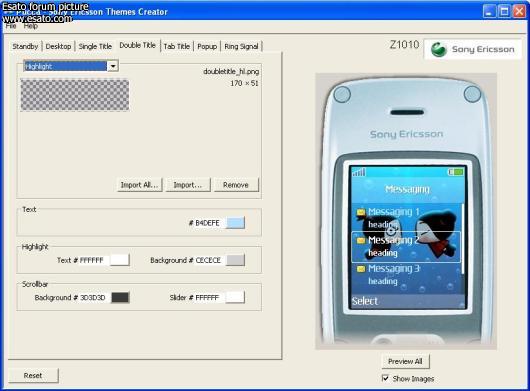The height and width of the screenshot is (391, 530).
Task: Click the doubletitle_hl.png checkered thumbnail
Action: coord(75,95)
